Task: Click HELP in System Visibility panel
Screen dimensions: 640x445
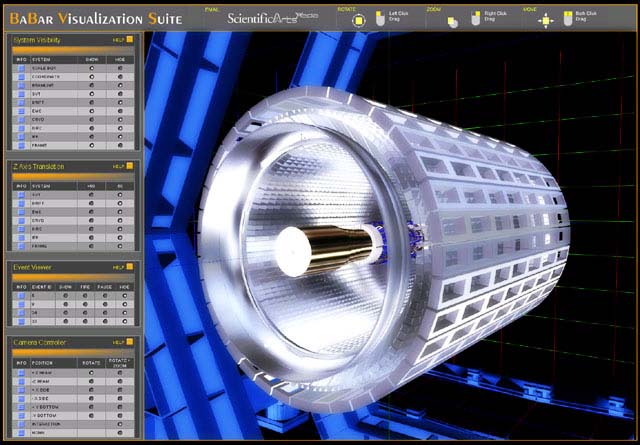Action: [x=123, y=40]
